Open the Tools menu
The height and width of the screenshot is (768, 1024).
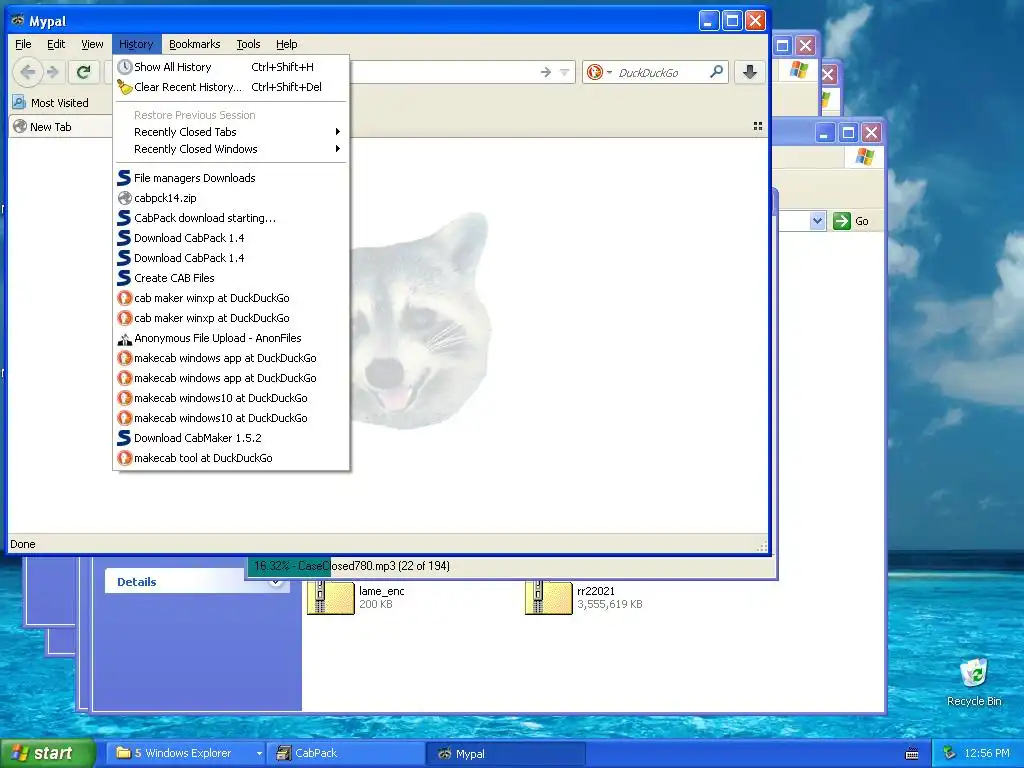248,44
